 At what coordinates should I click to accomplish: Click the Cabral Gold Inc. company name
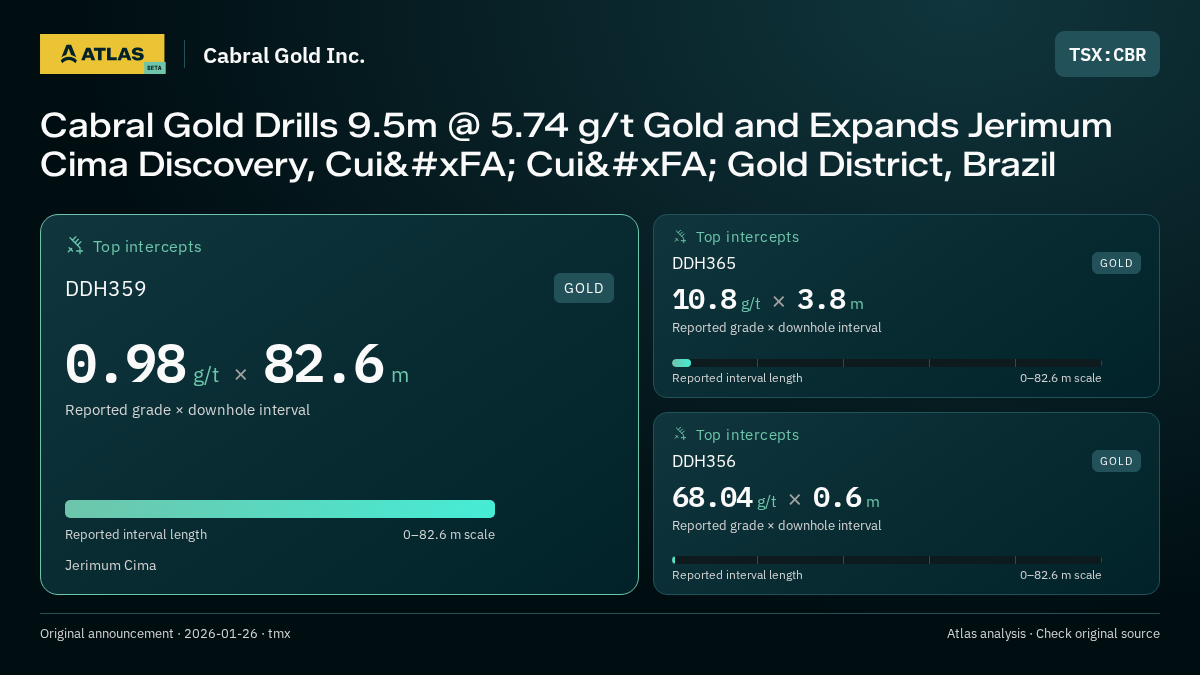click(x=284, y=55)
